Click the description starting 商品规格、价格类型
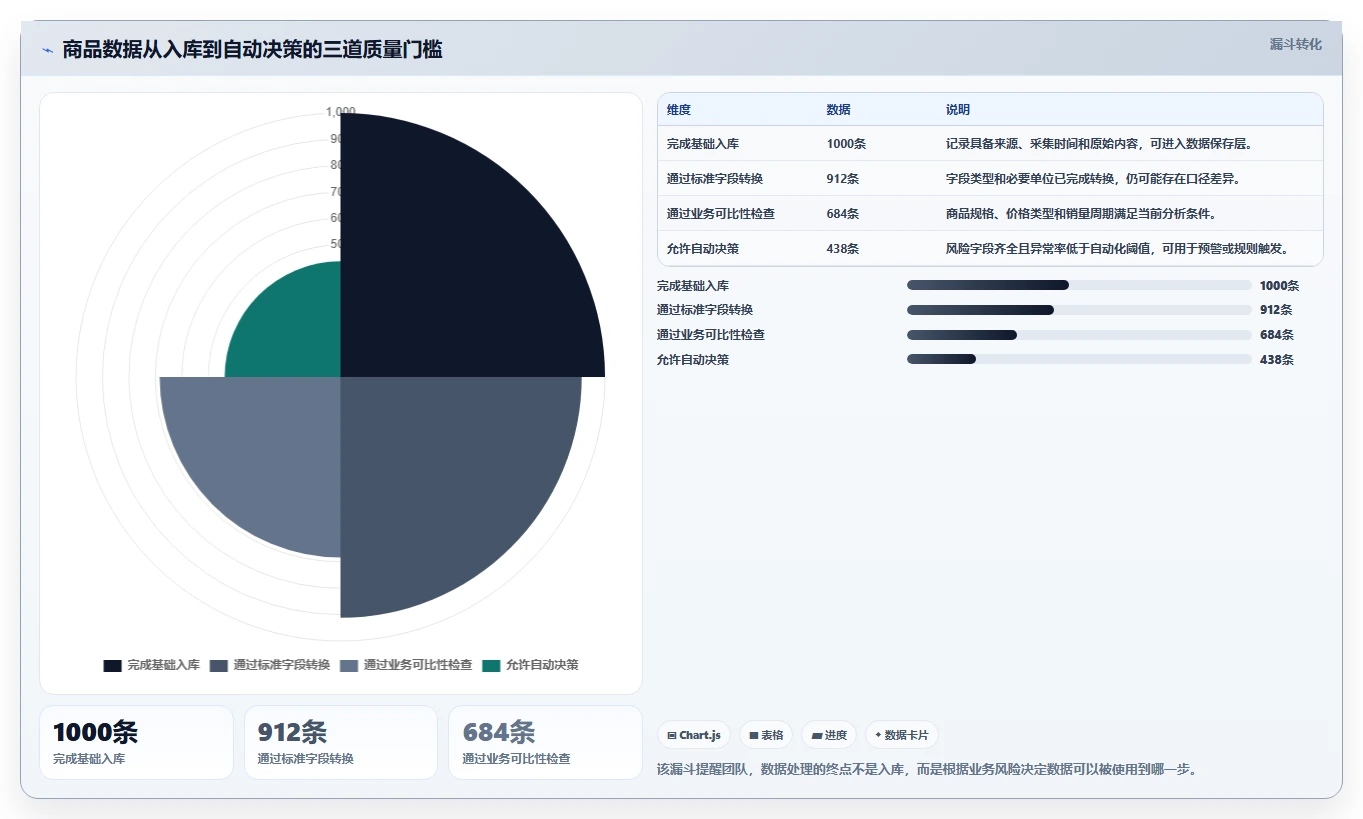Screen dimensions: 1363x819 pyautogui.click(x=1082, y=214)
